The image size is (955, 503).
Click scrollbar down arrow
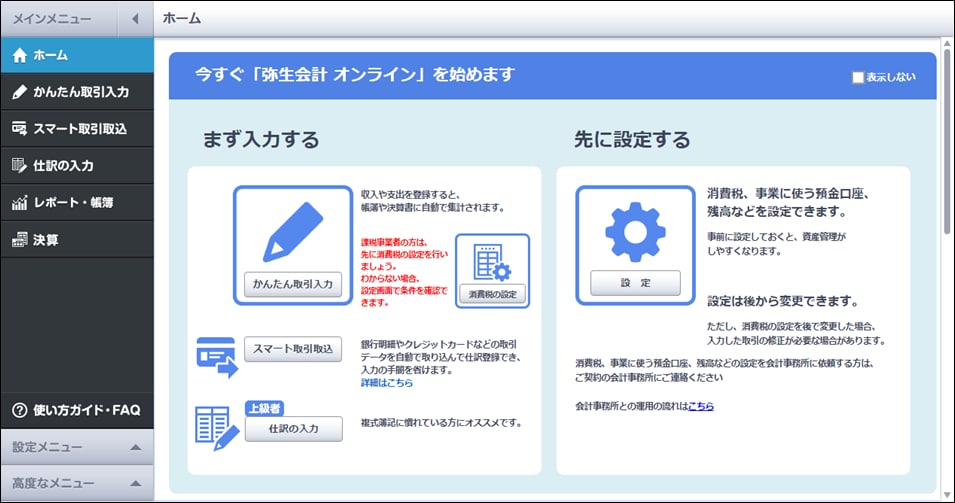click(947, 494)
